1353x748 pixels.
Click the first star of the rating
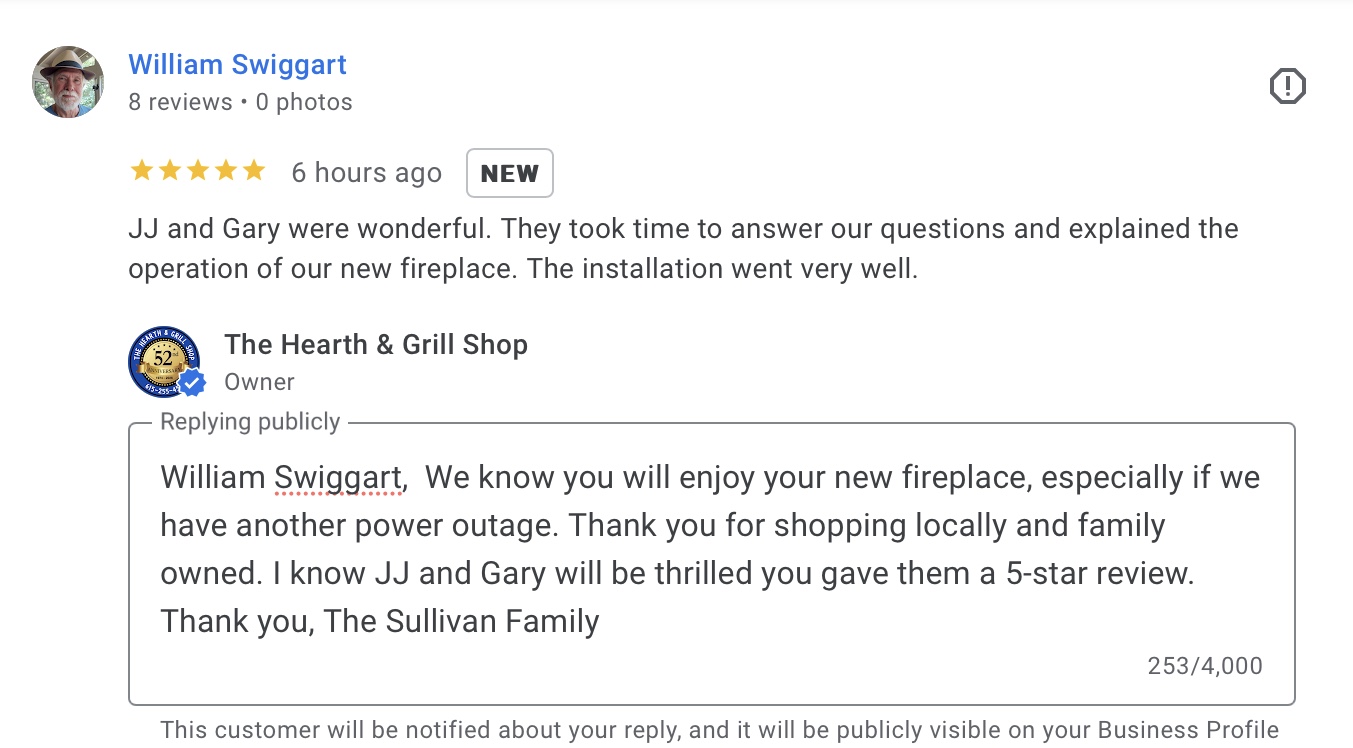142,171
